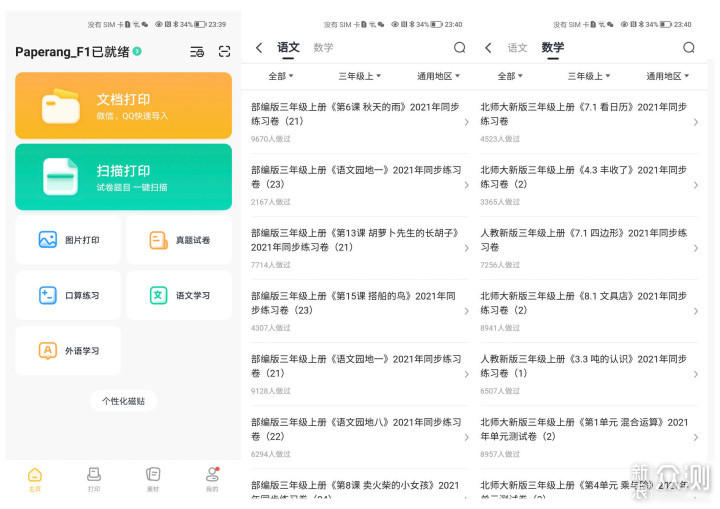Image resolution: width=720 pixels, height=509 pixels.
Task: Open 《语文园地一》 练习卷（23） item
Action: point(360,185)
